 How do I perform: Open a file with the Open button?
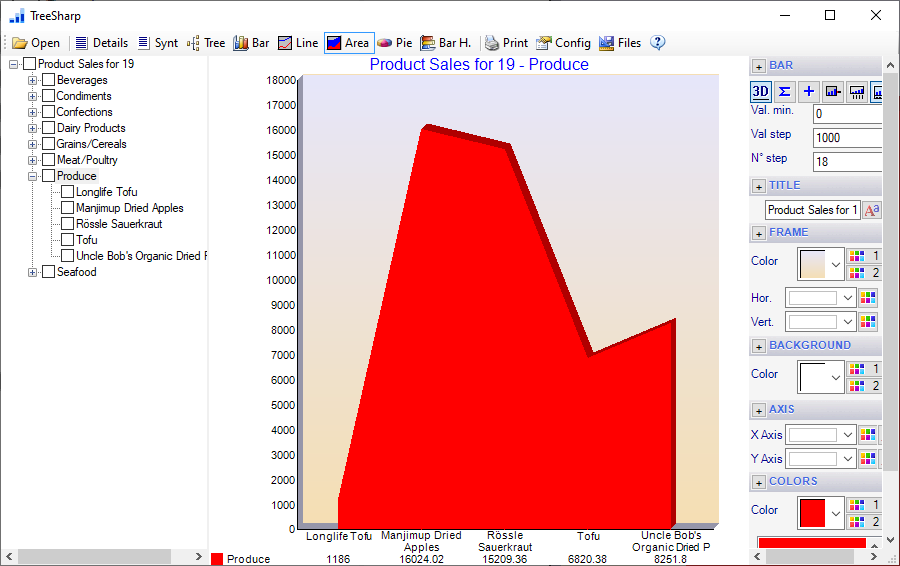(x=36, y=43)
